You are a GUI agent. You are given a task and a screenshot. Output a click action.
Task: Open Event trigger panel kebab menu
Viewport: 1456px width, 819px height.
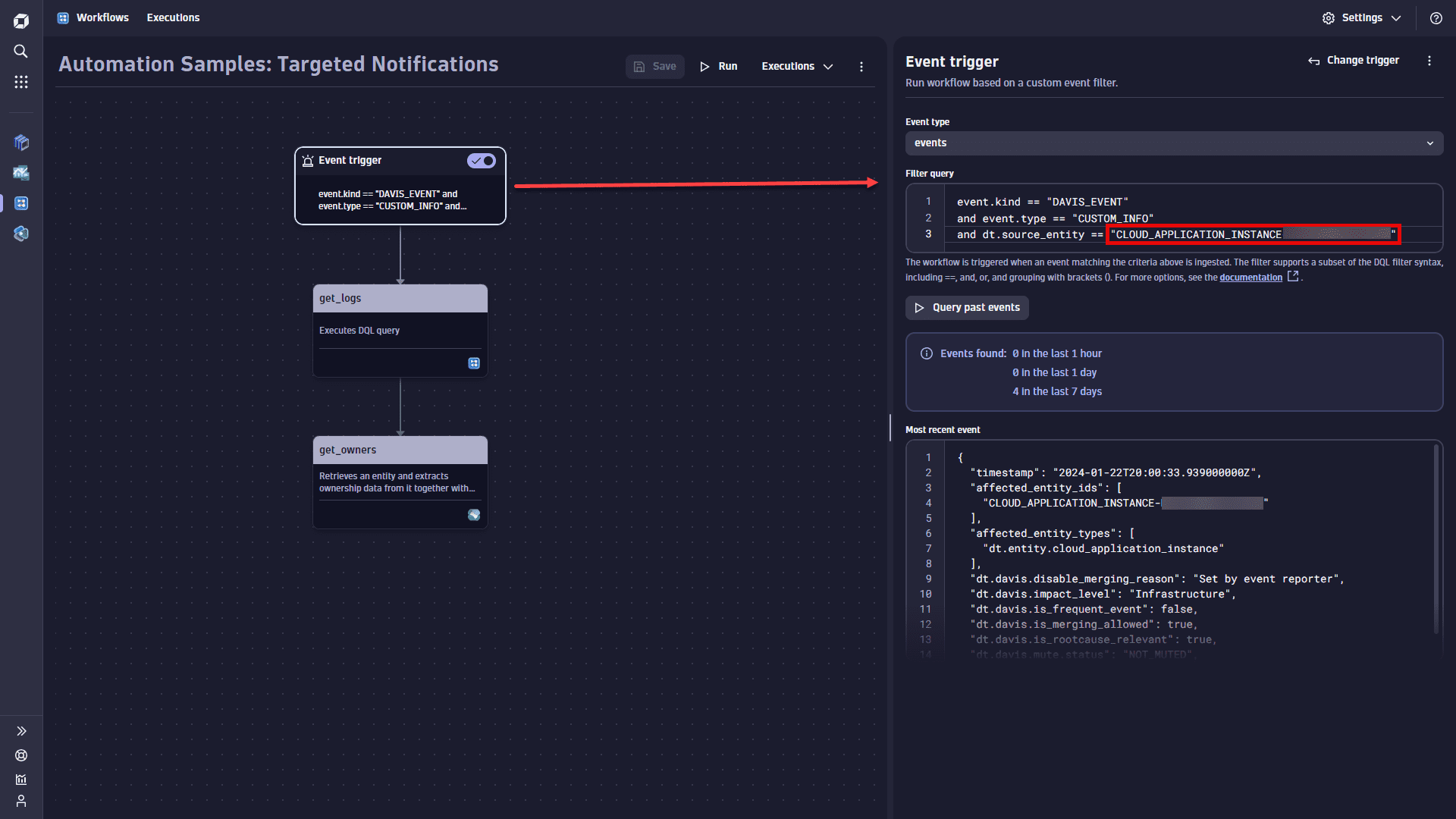point(1429,61)
